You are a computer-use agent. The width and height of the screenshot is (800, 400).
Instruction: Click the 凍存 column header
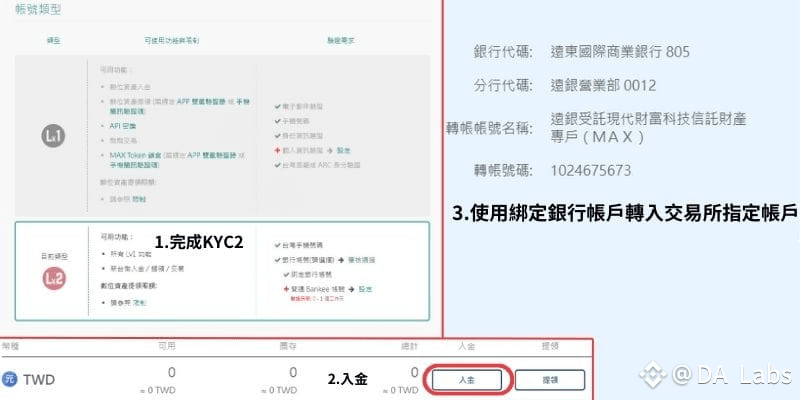(288, 346)
